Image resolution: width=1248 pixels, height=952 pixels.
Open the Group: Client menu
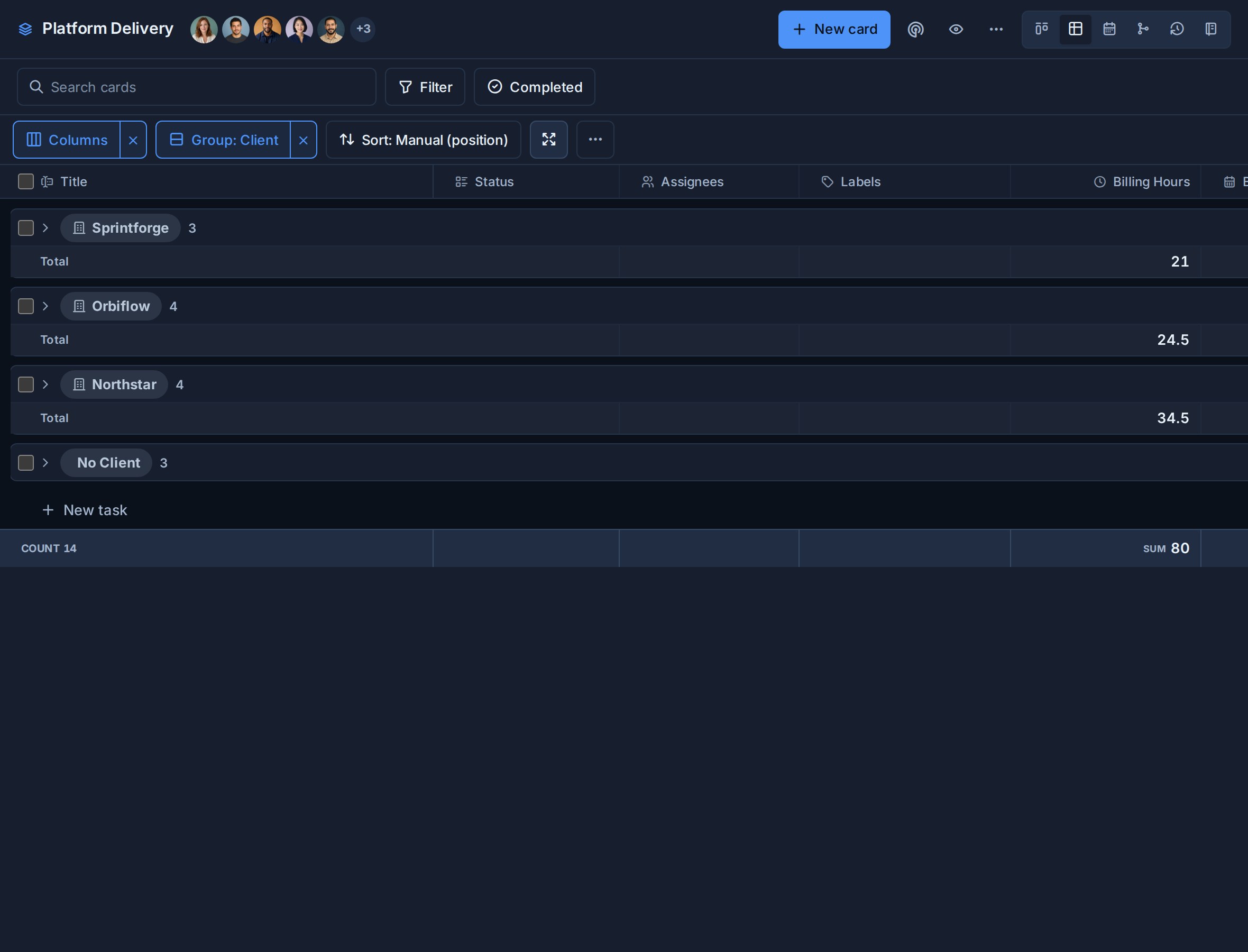[x=223, y=140]
